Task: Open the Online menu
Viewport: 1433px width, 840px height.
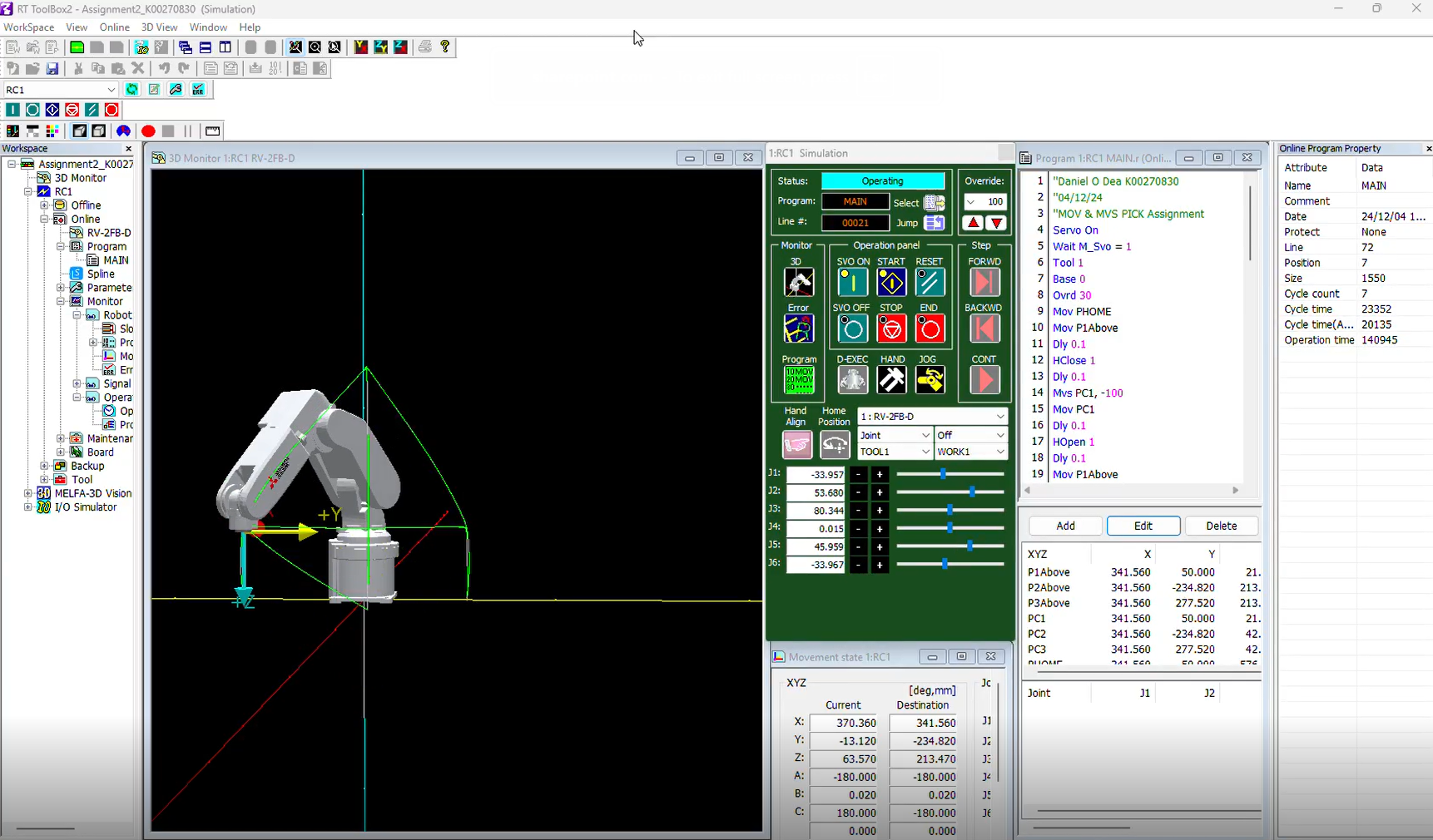Action: point(115,27)
